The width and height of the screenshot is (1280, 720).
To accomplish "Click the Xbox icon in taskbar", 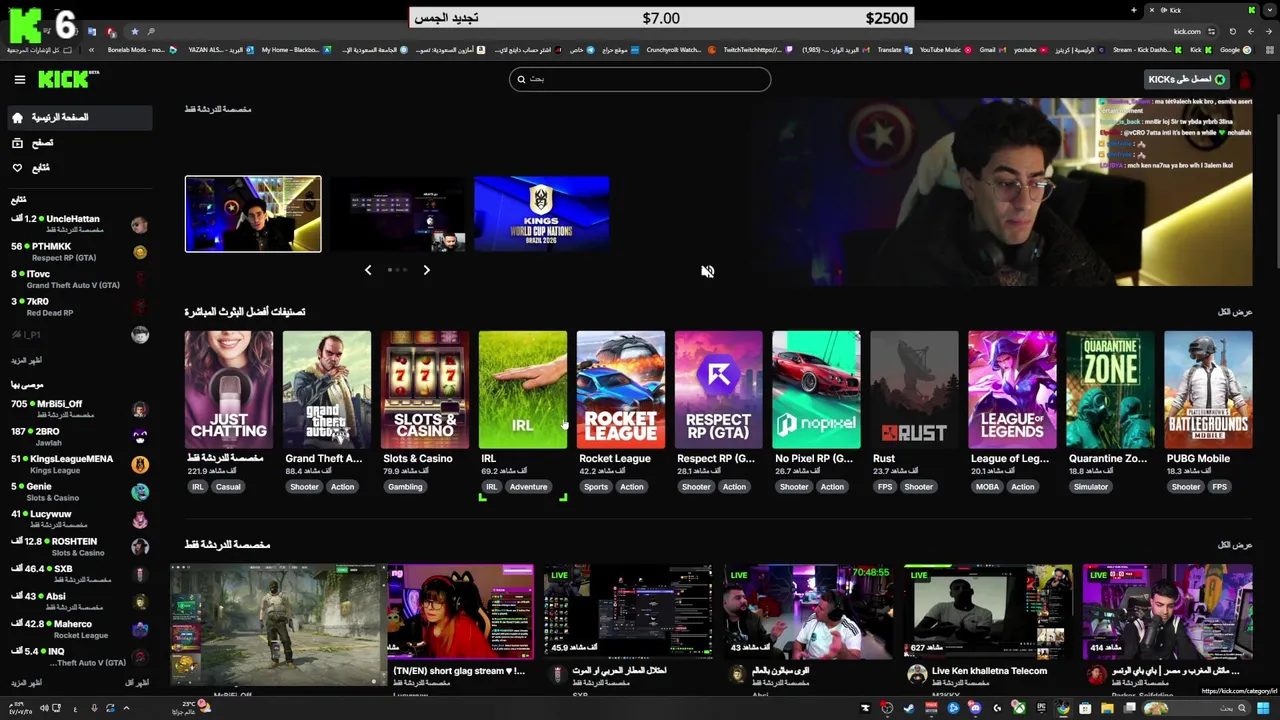I will [x=1018, y=708].
